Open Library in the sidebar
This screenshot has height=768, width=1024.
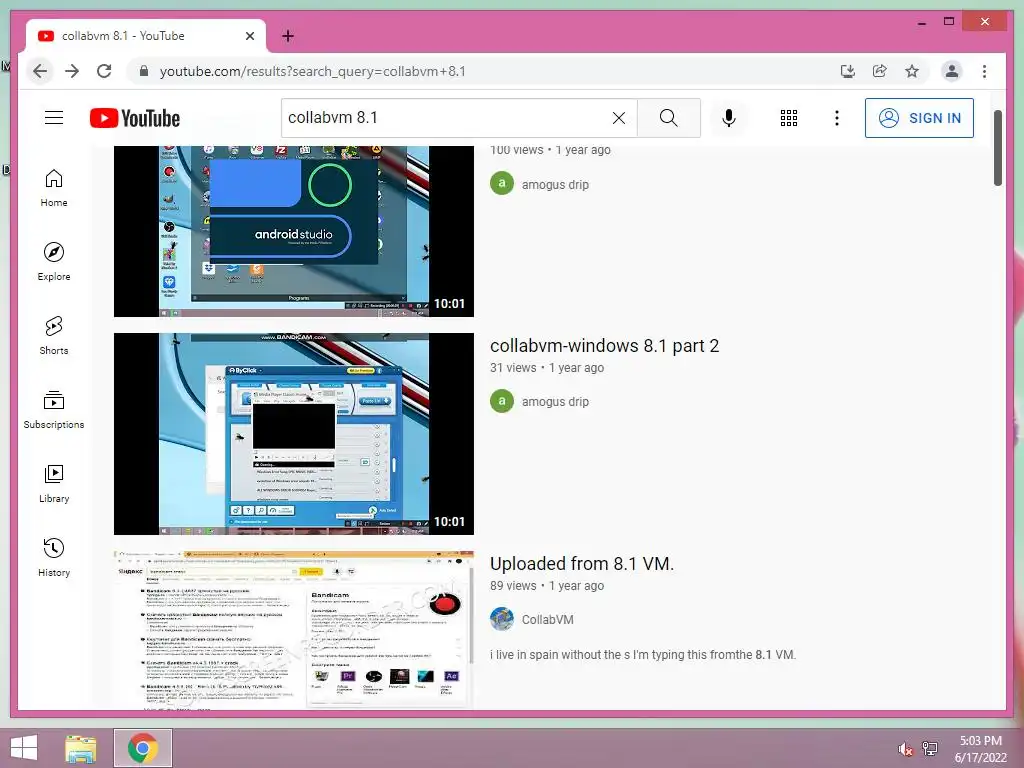pyautogui.click(x=54, y=483)
